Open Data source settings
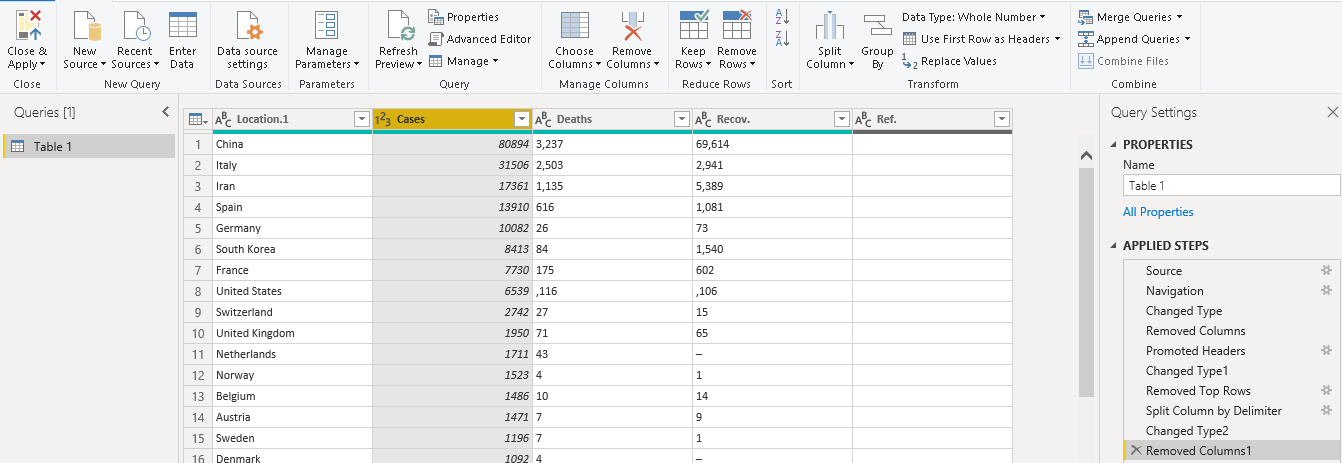This screenshot has width=1342, height=463. tap(248, 26)
